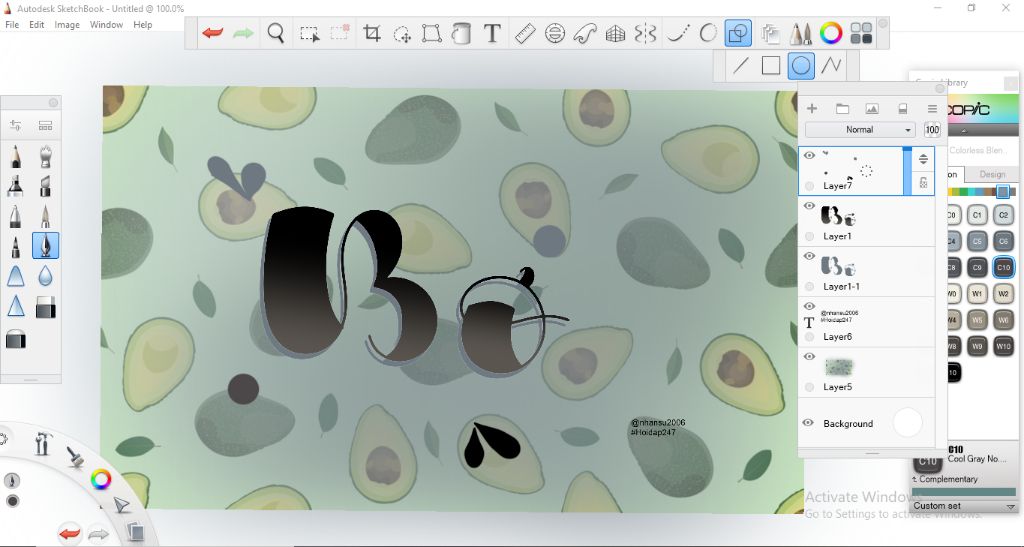Select the Transform tool
1024x547 pixels.
[431, 33]
